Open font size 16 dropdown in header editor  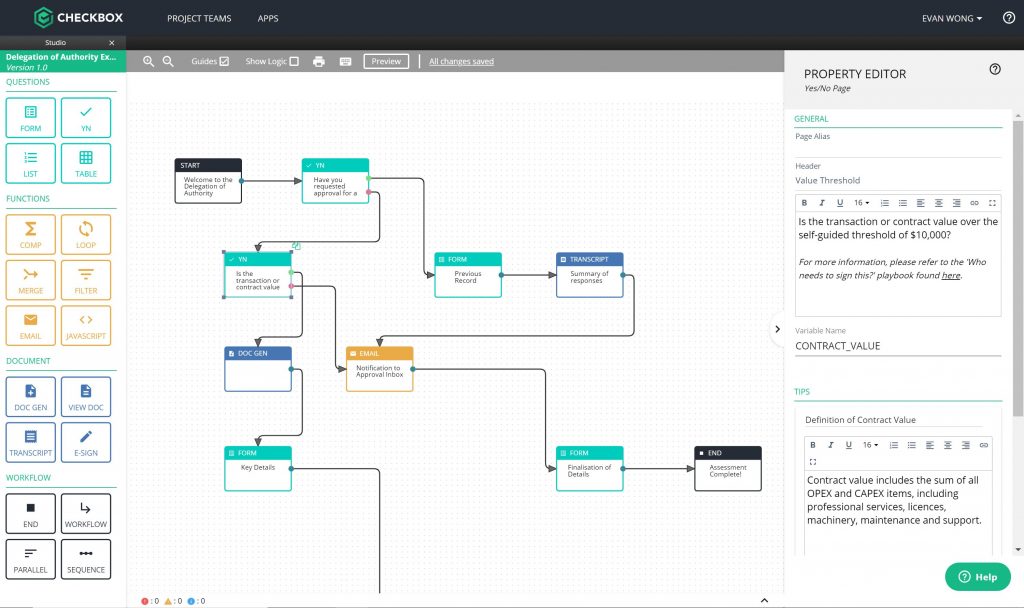[x=861, y=202]
